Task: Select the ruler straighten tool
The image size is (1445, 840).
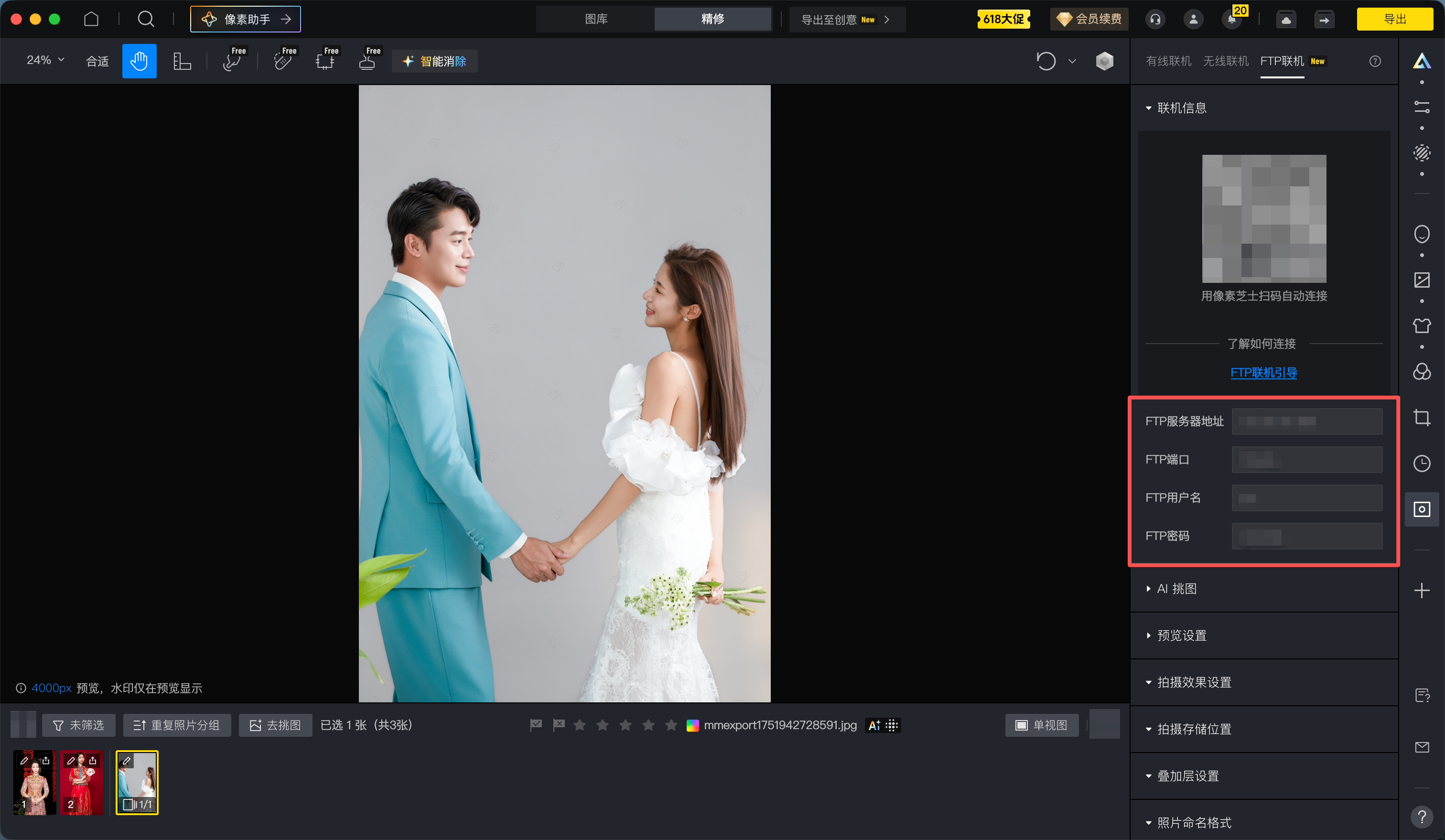Action: coord(182,61)
